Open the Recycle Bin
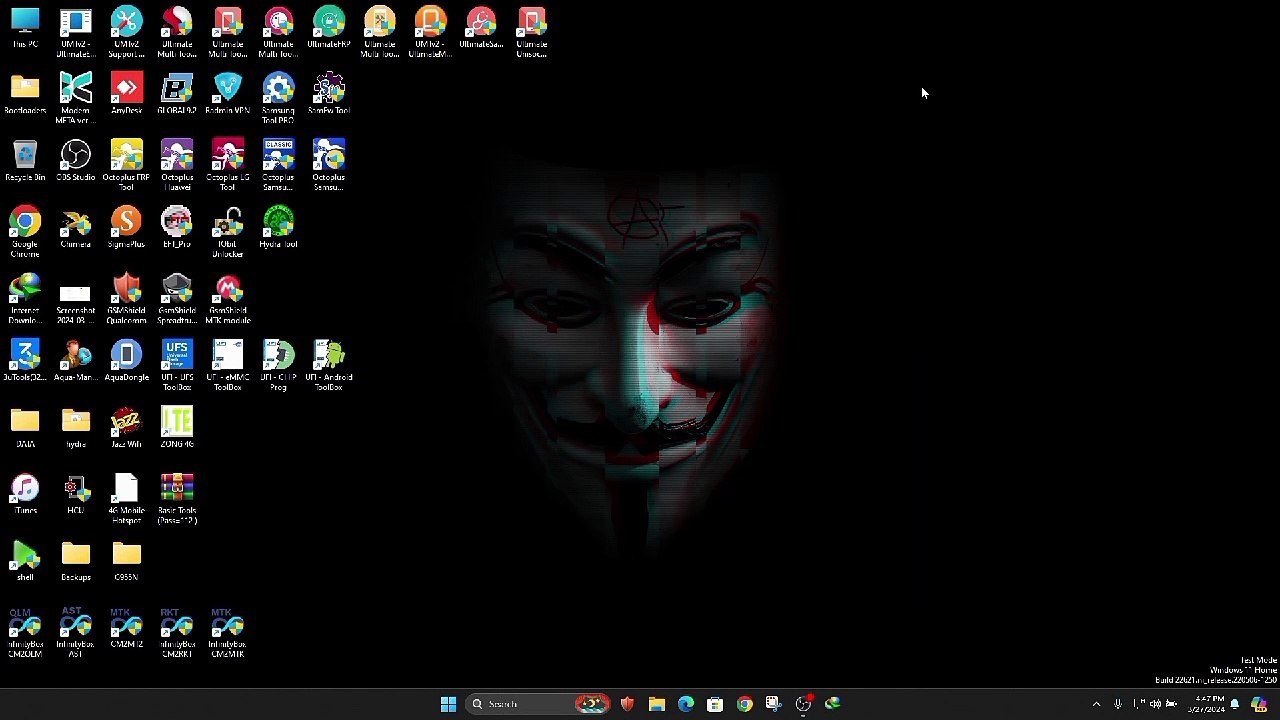 pyautogui.click(x=25, y=161)
